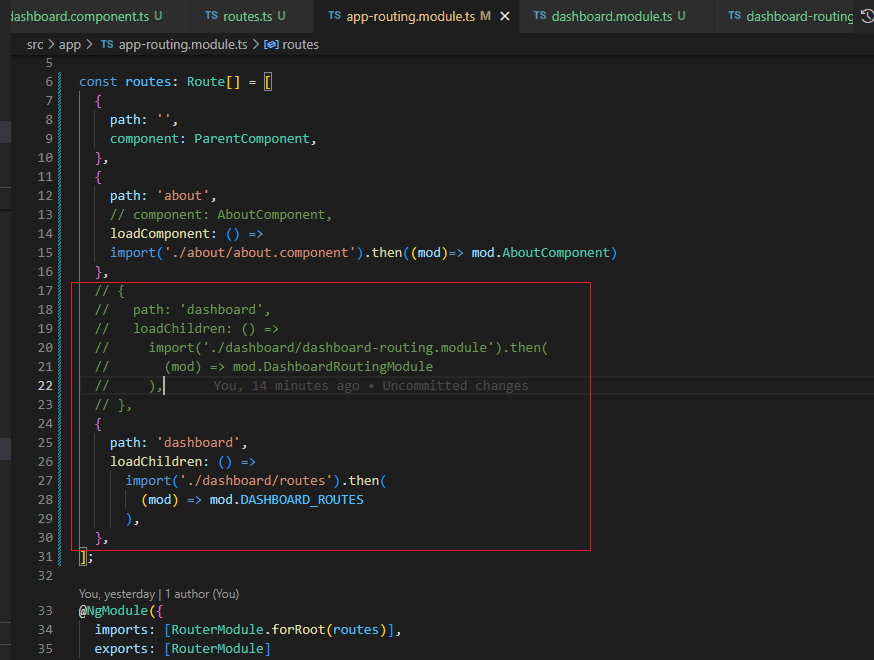Click the timeline history icon at top right

pyautogui.click(x=866, y=16)
